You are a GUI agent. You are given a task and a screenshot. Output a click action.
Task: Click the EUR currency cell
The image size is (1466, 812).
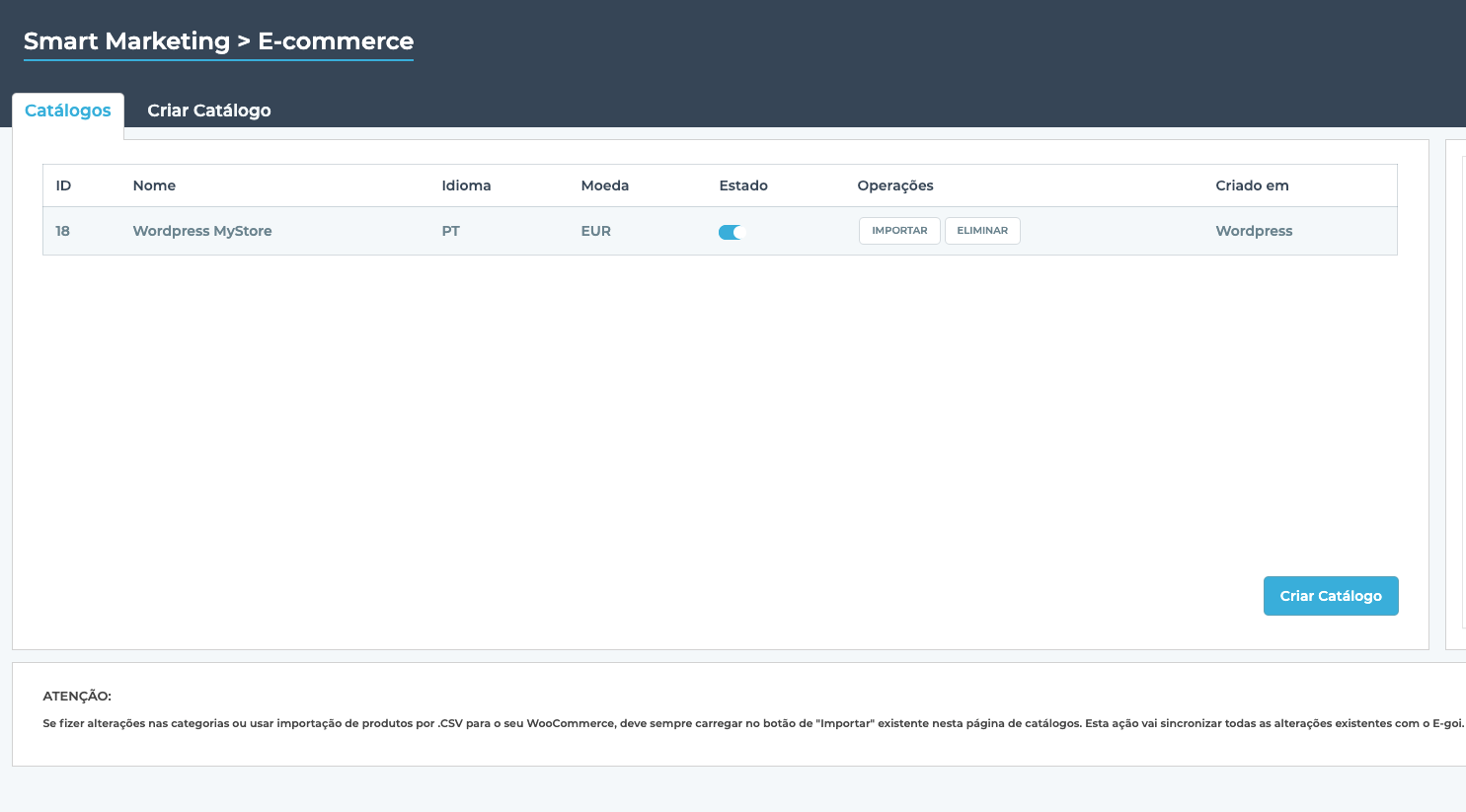[596, 231]
